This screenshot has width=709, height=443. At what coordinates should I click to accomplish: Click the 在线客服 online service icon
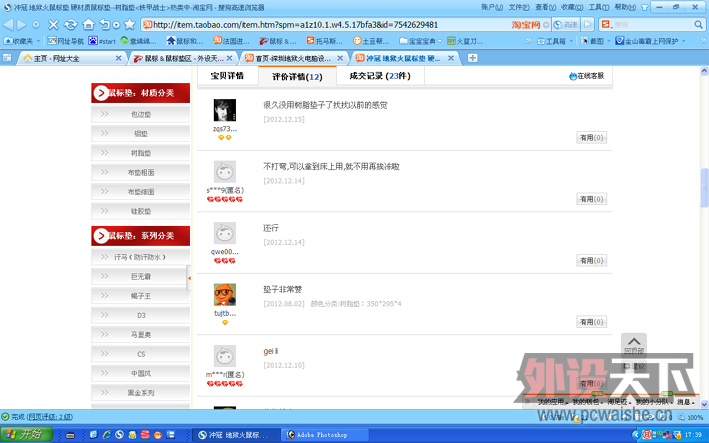click(573, 76)
